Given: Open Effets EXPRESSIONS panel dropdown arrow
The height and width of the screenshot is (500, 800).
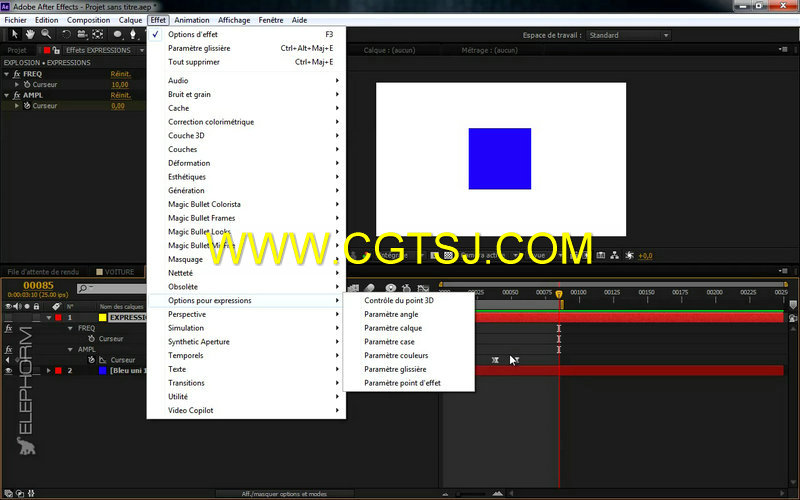Looking at the screenshot, I should click(x=142, y=51).
